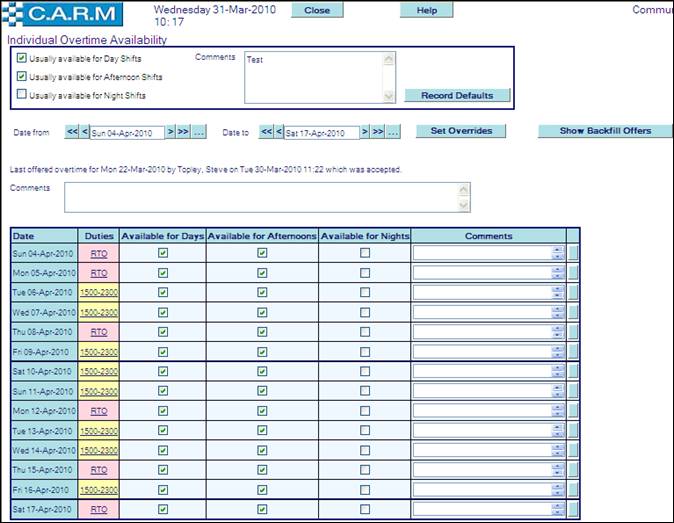Step Date to back one day
The height and width of the screenshot is (523, 674).
(279, 132)
